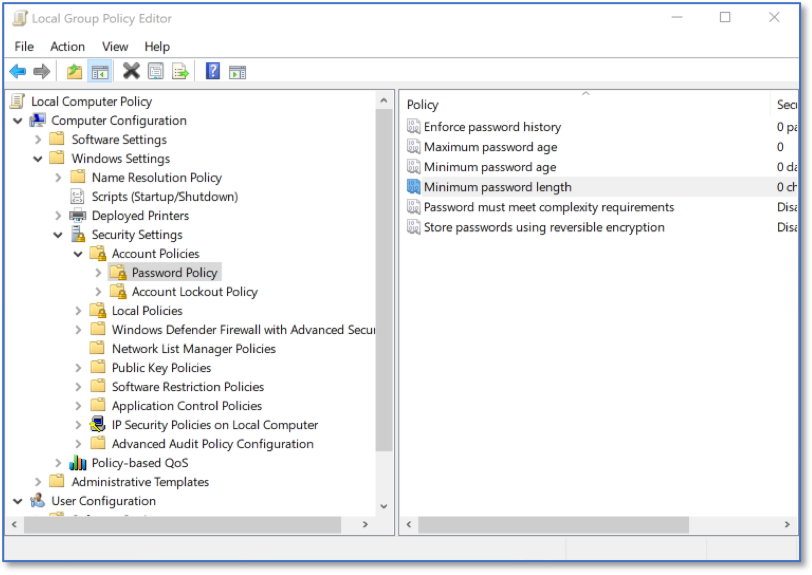Click the IP Security Policies icon

tap(98, 424)
